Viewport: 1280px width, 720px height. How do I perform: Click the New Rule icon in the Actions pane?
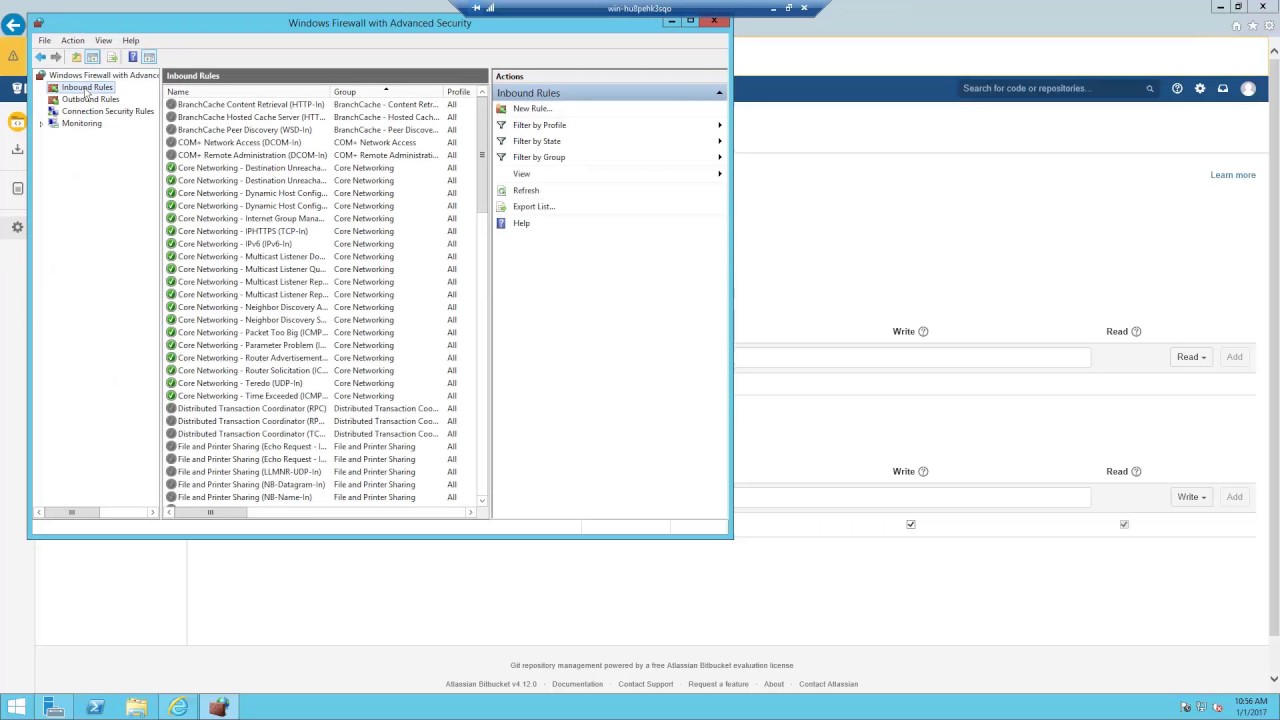[x=501, y=108]
